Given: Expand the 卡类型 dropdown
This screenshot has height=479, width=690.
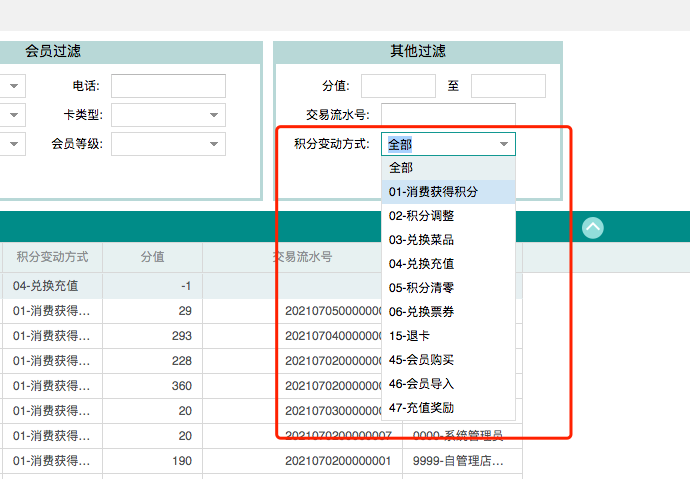Looking at the screenshot, I should tap(215, 115).
